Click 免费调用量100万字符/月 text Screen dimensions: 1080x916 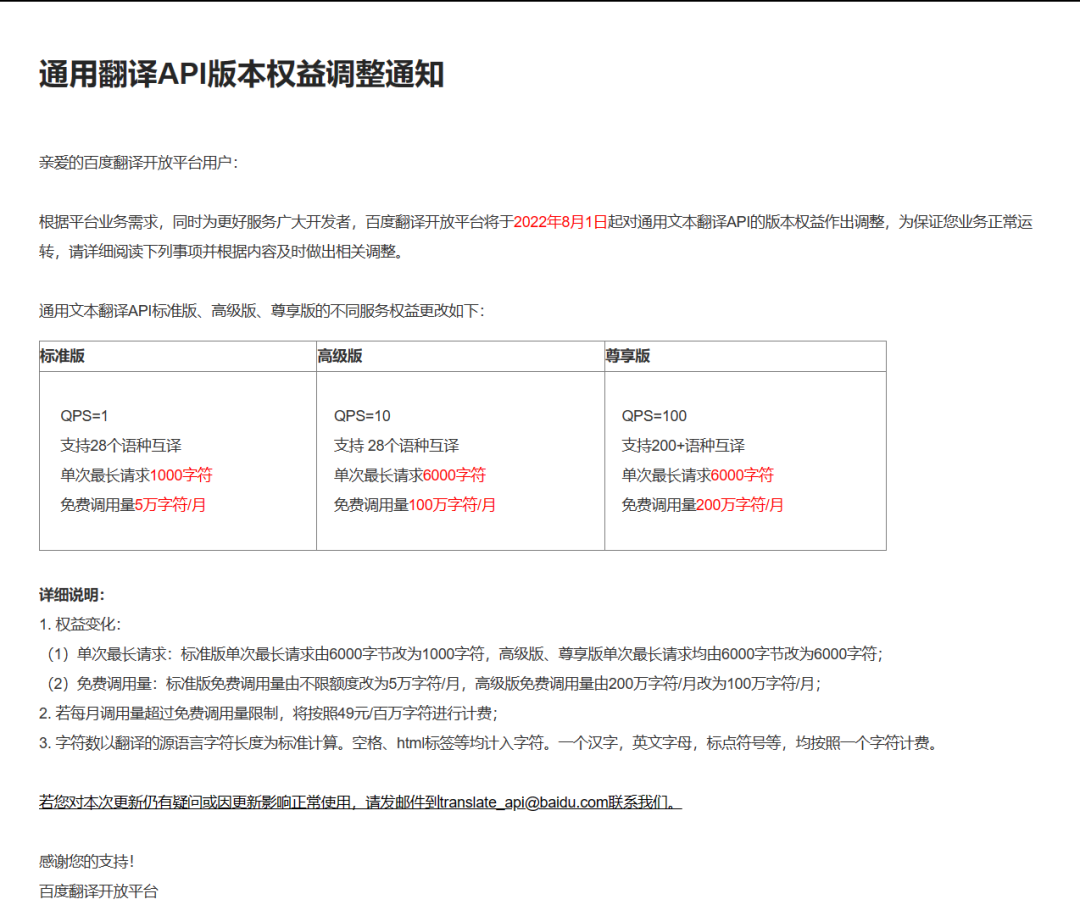415,505
